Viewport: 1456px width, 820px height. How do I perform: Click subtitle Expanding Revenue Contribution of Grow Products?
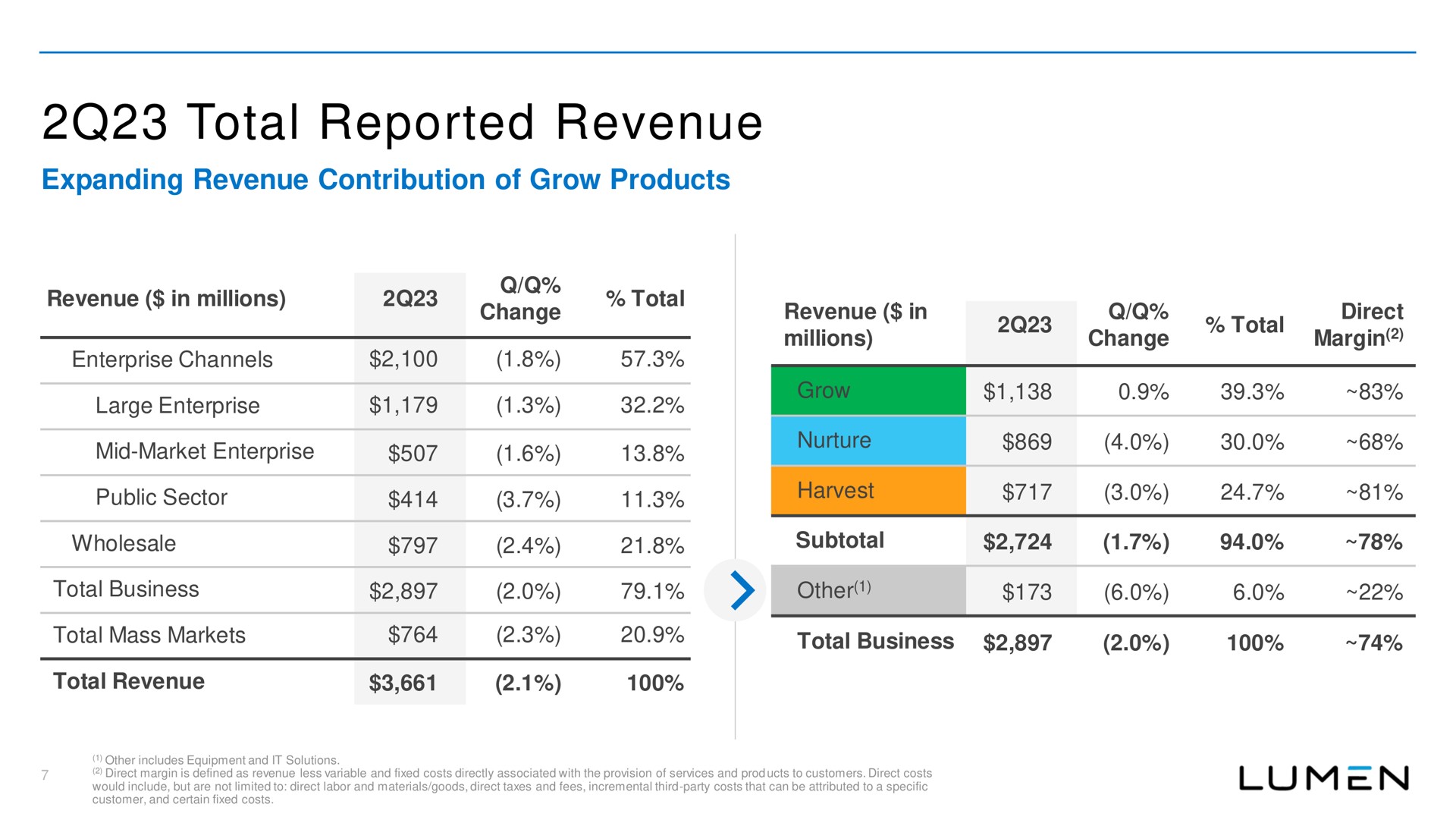pyautogui.click(x=385, y=181)
